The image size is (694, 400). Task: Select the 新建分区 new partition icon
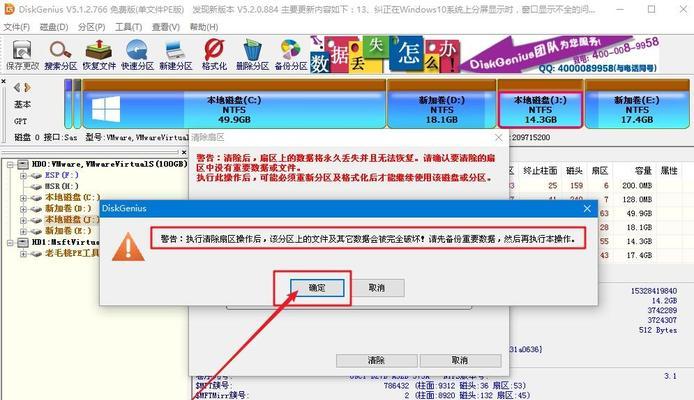coord(176,55)
